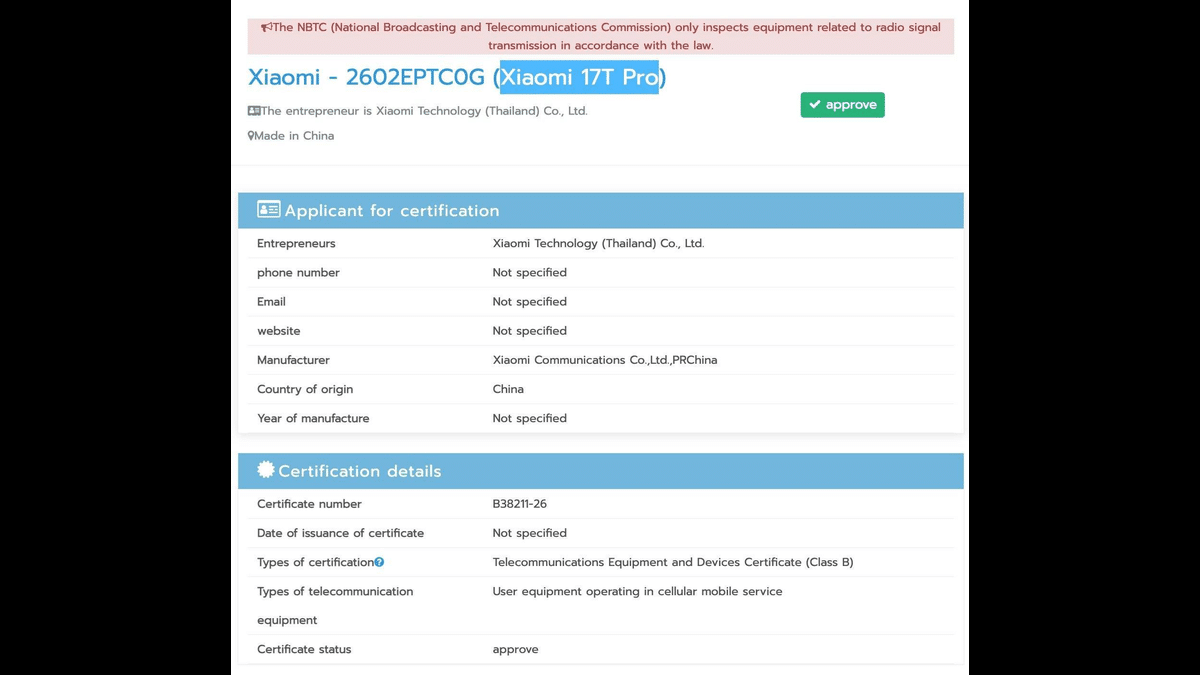1200x675 pixels.
Task: Click the megaphone icon in the NBTC notice
Action: coord(266,28)
